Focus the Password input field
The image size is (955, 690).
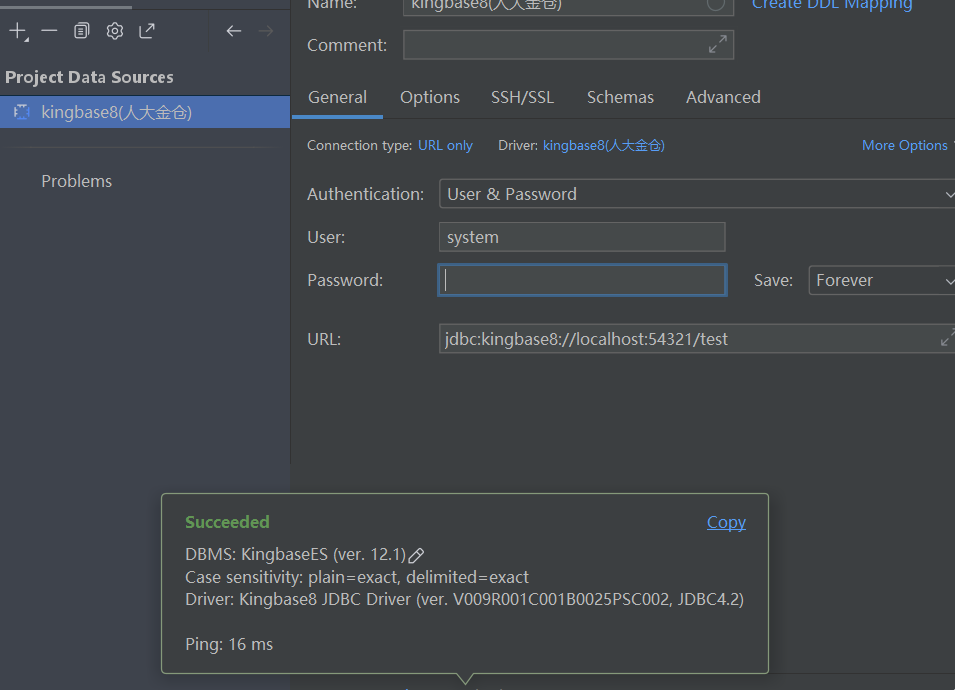582,280
